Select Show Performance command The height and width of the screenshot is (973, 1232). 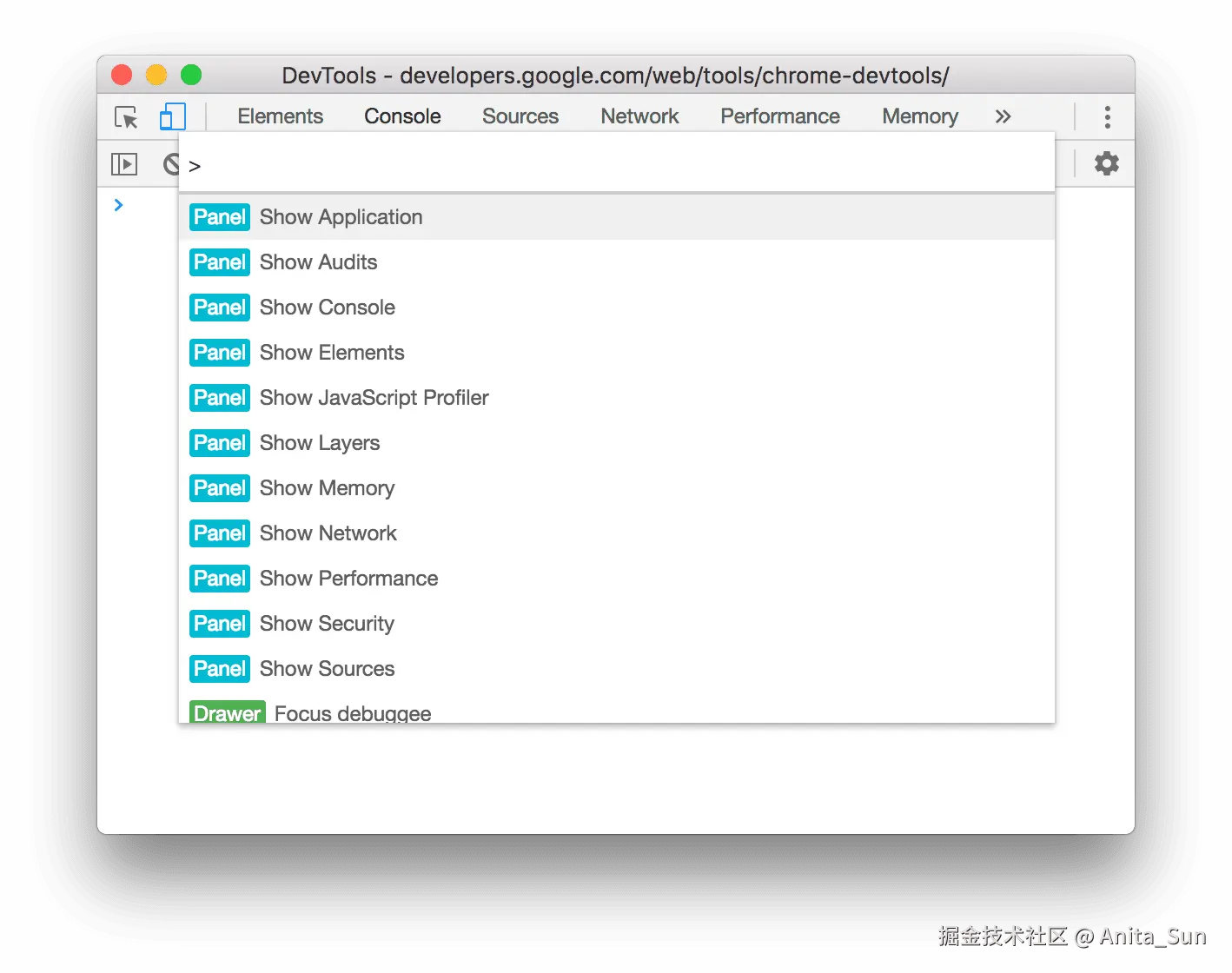click(x=617, y=579)
